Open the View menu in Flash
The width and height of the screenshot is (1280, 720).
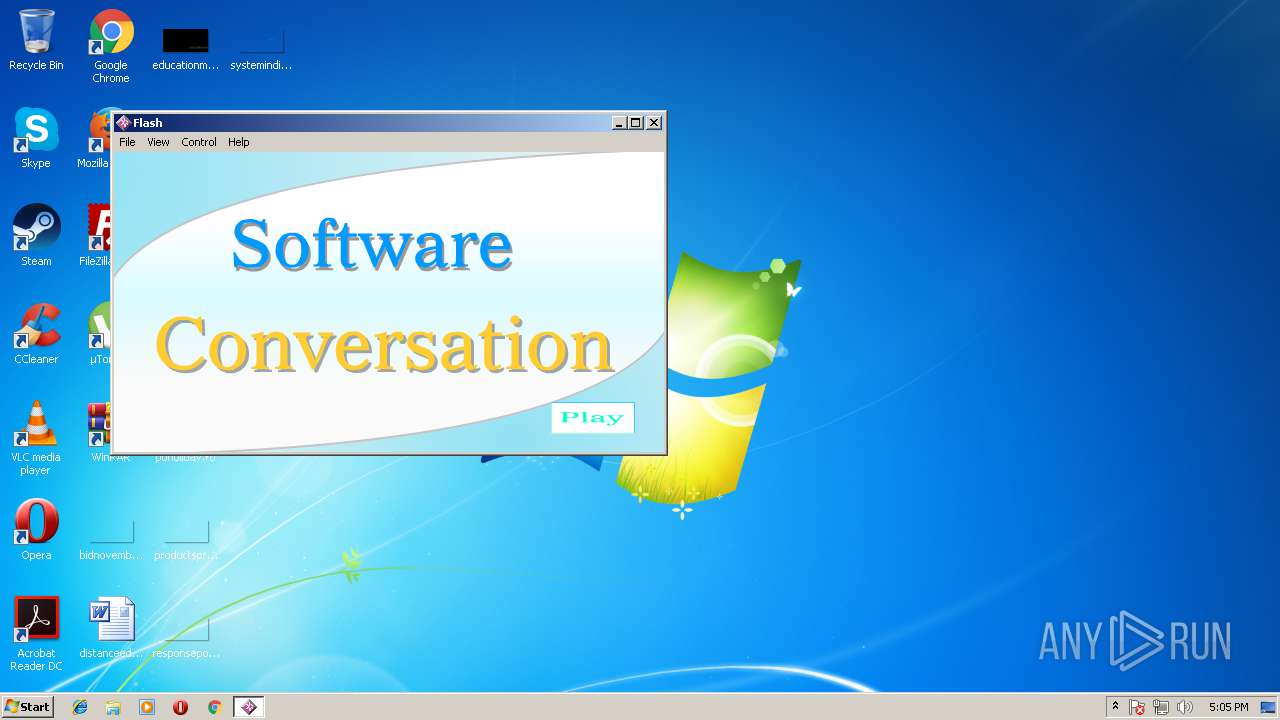click(x=158, y=142)
